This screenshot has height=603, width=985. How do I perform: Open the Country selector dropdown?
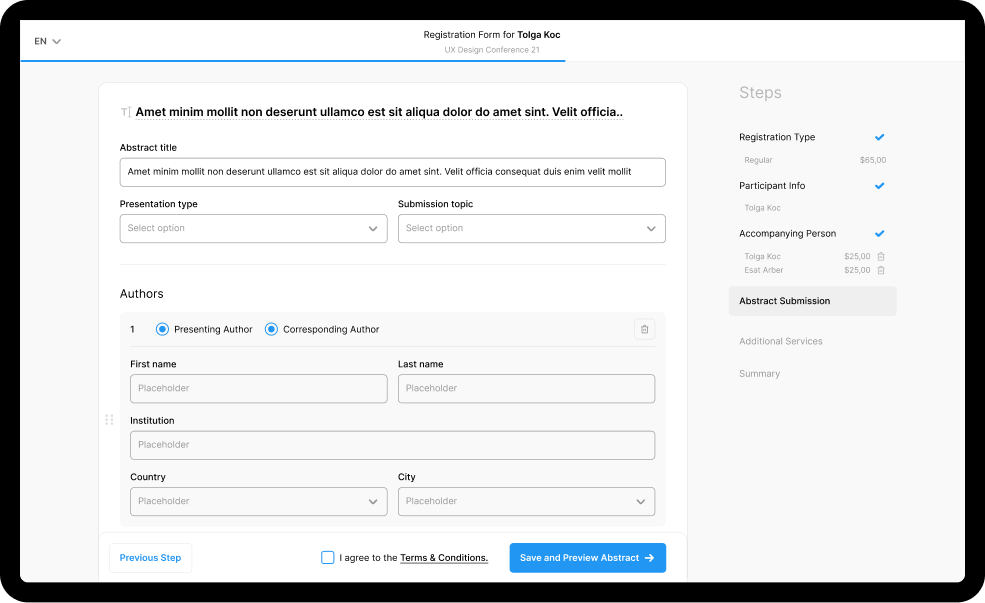pyautogui.click(x=258, y=501)
